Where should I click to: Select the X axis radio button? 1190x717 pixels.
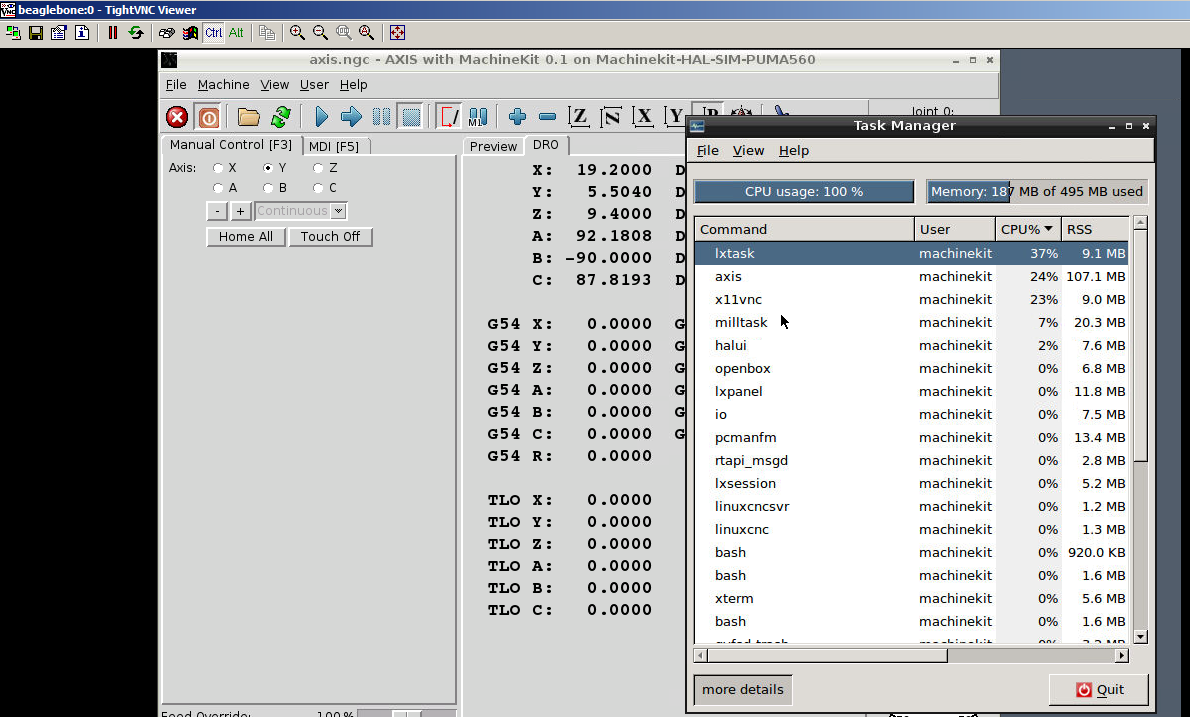219,168
